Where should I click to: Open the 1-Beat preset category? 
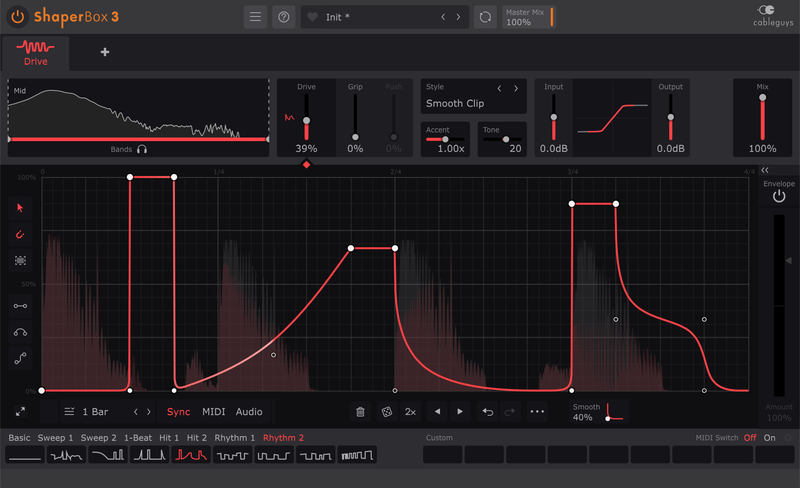click(x=138, y=438)
